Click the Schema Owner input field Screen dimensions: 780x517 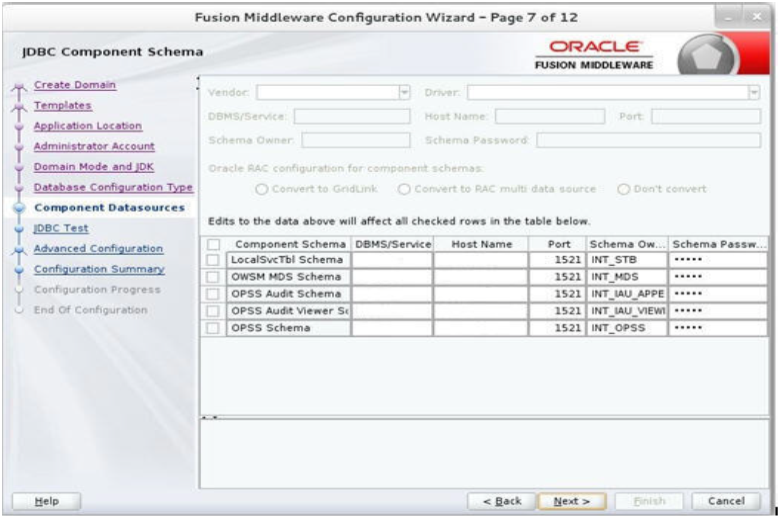pos(356,140)
